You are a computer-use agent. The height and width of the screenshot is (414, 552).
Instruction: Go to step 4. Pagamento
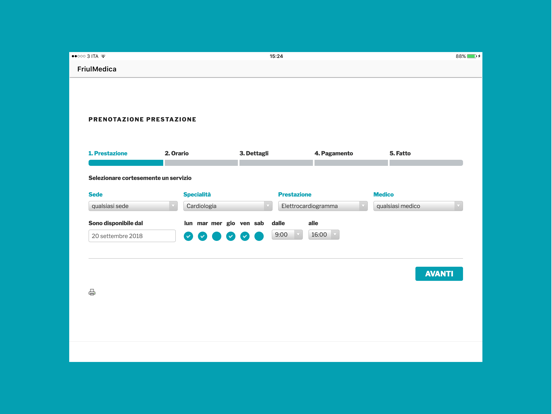click(x=334, y=153)
